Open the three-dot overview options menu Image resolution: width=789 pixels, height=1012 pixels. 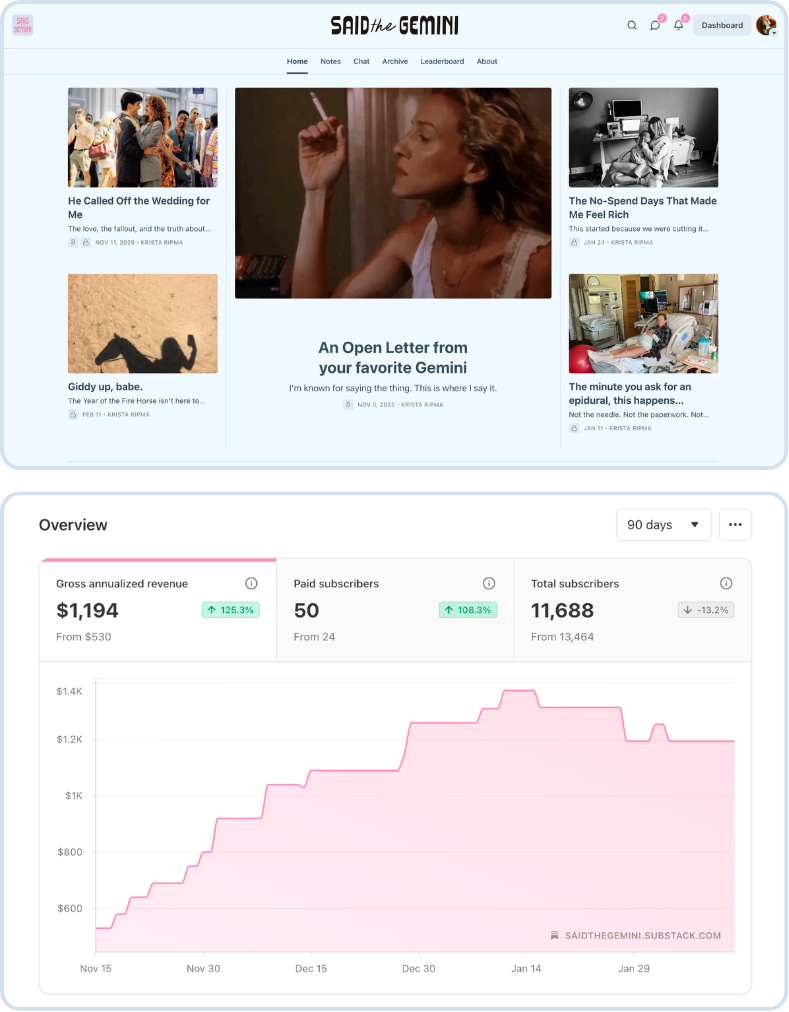tap(735, 525)
